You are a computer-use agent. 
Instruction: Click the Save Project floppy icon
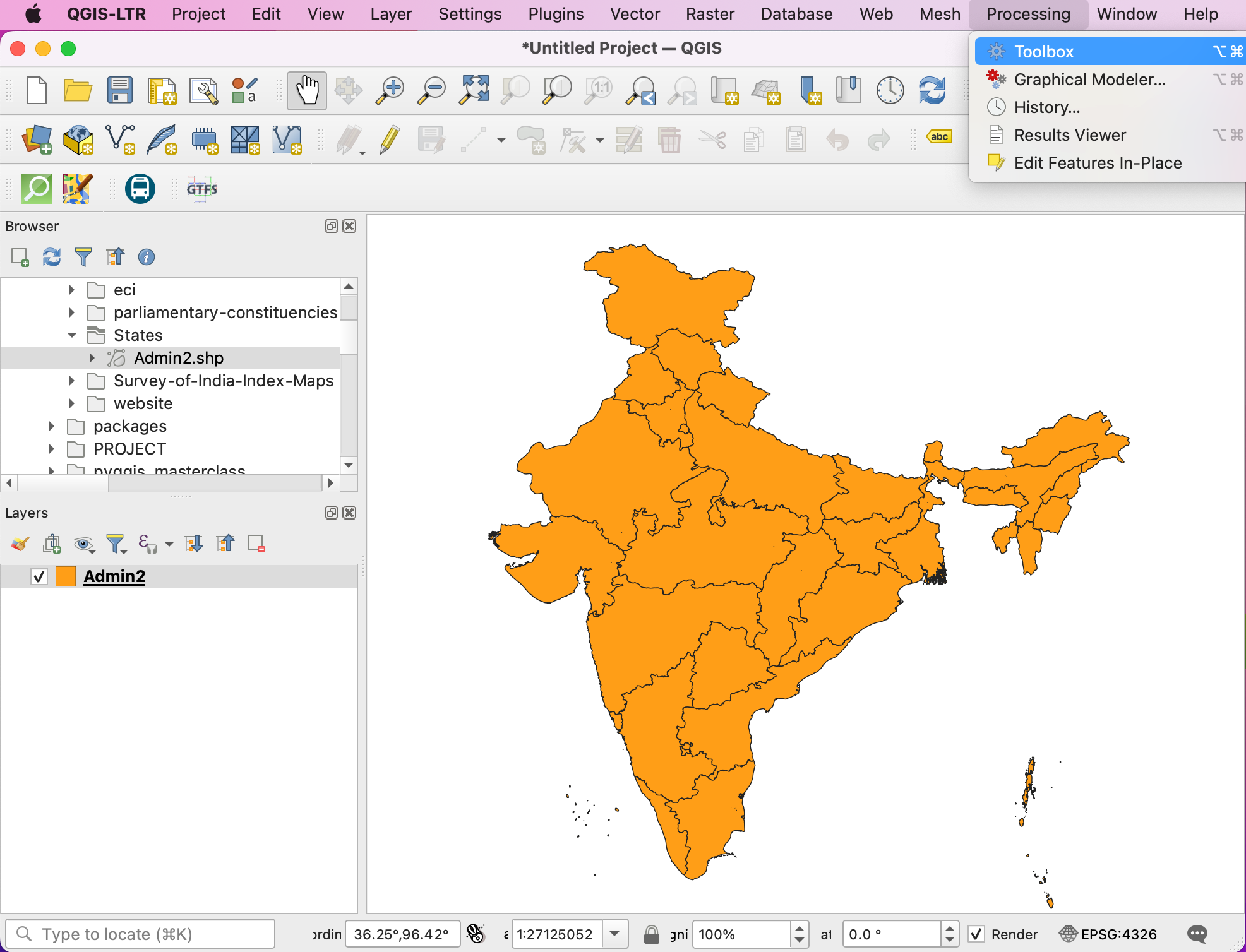pyautogui.click(x=119, y=90)
